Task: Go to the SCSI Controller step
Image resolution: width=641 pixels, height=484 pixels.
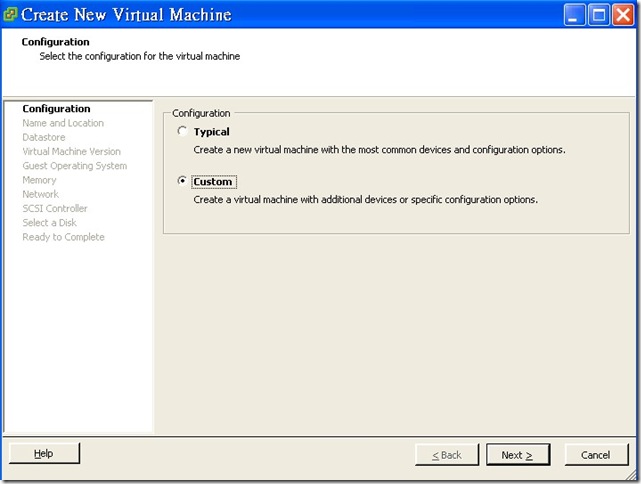Action: pos(55,208)
